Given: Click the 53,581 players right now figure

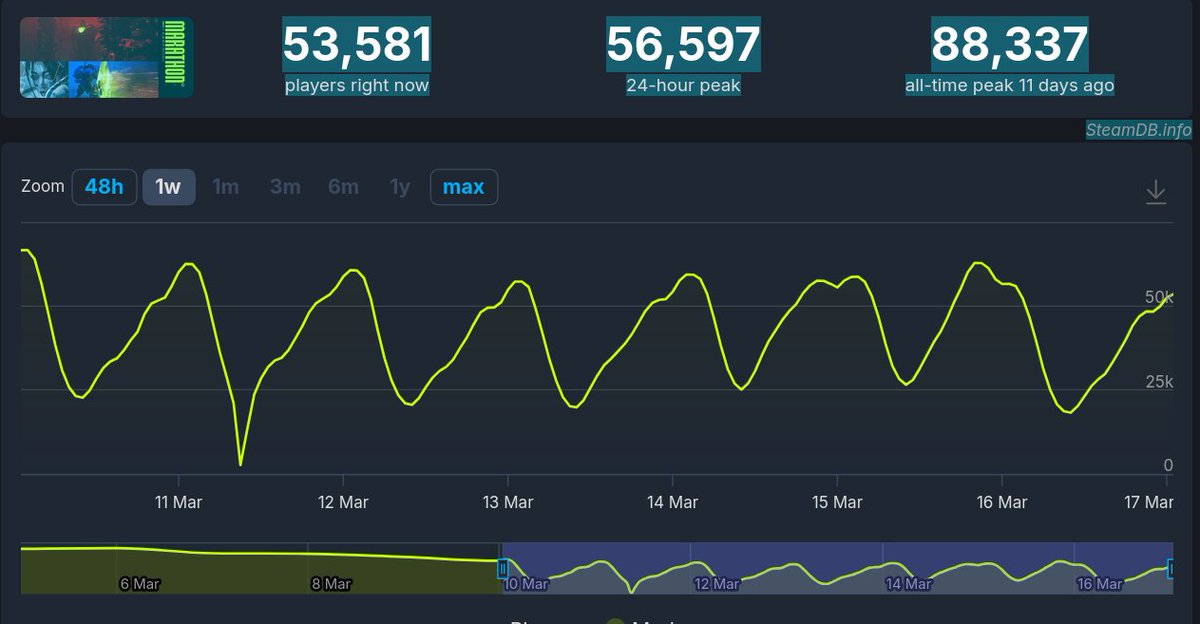Looking at the screenshot, I should [x=357, y=44].
